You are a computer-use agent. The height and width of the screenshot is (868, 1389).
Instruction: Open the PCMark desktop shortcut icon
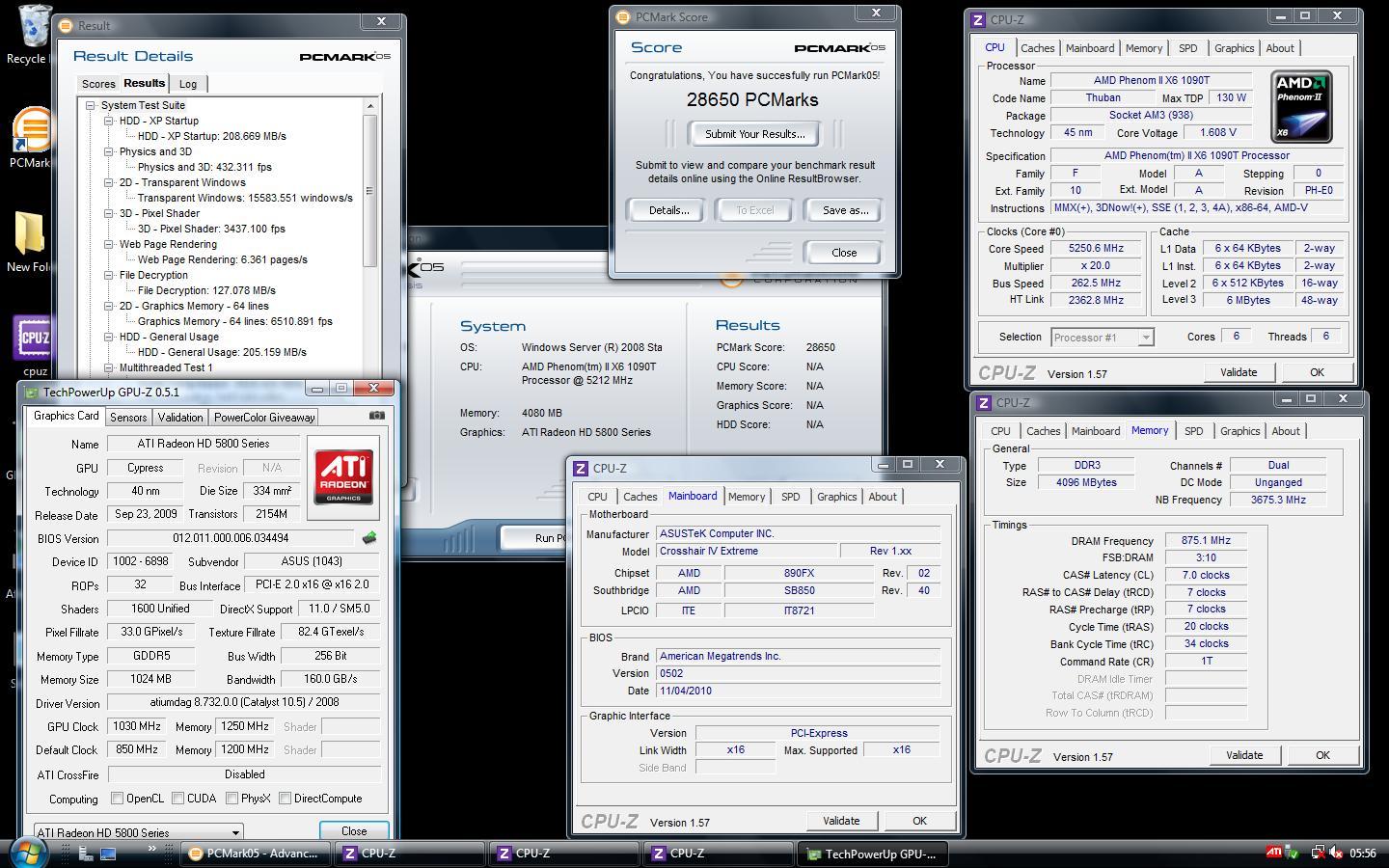(x=32, y=129)
